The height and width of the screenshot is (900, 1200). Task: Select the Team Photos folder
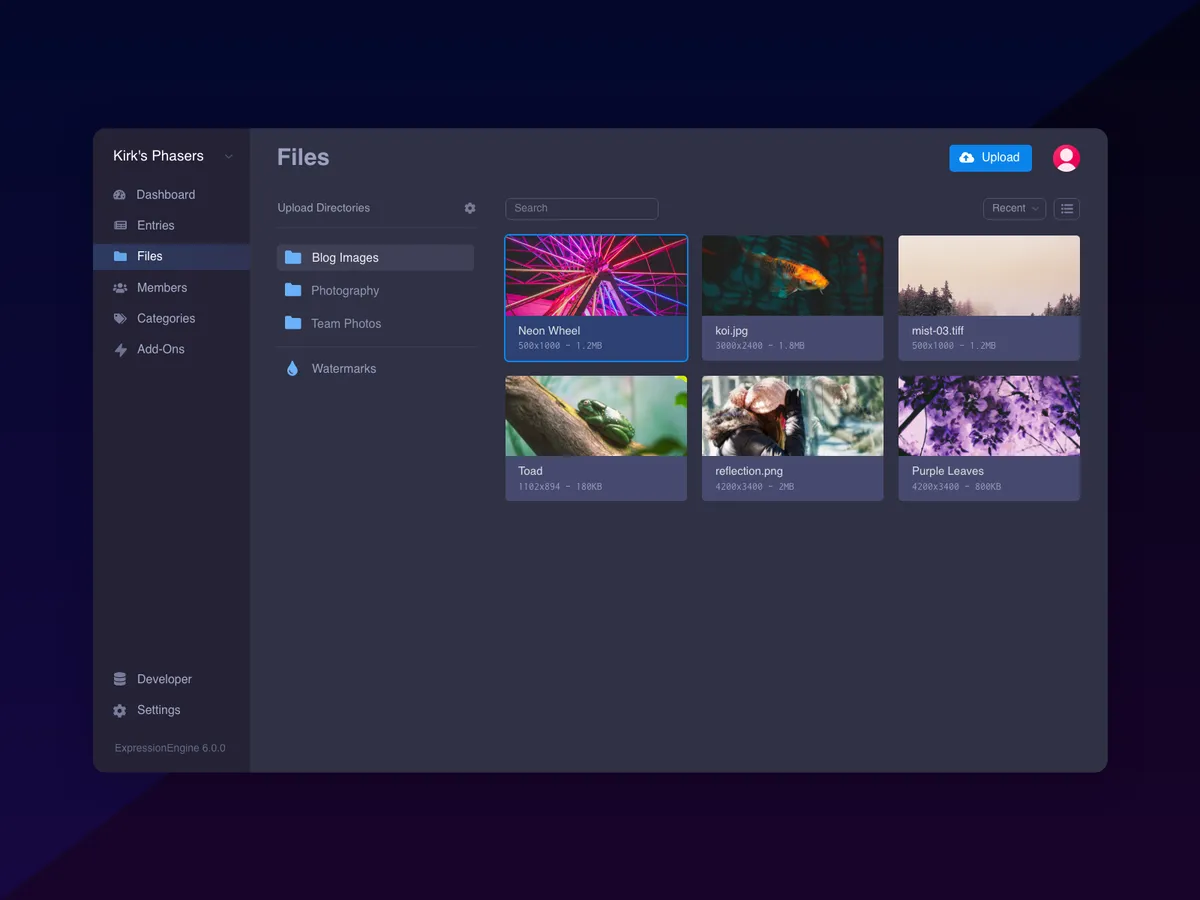point(346,323)
